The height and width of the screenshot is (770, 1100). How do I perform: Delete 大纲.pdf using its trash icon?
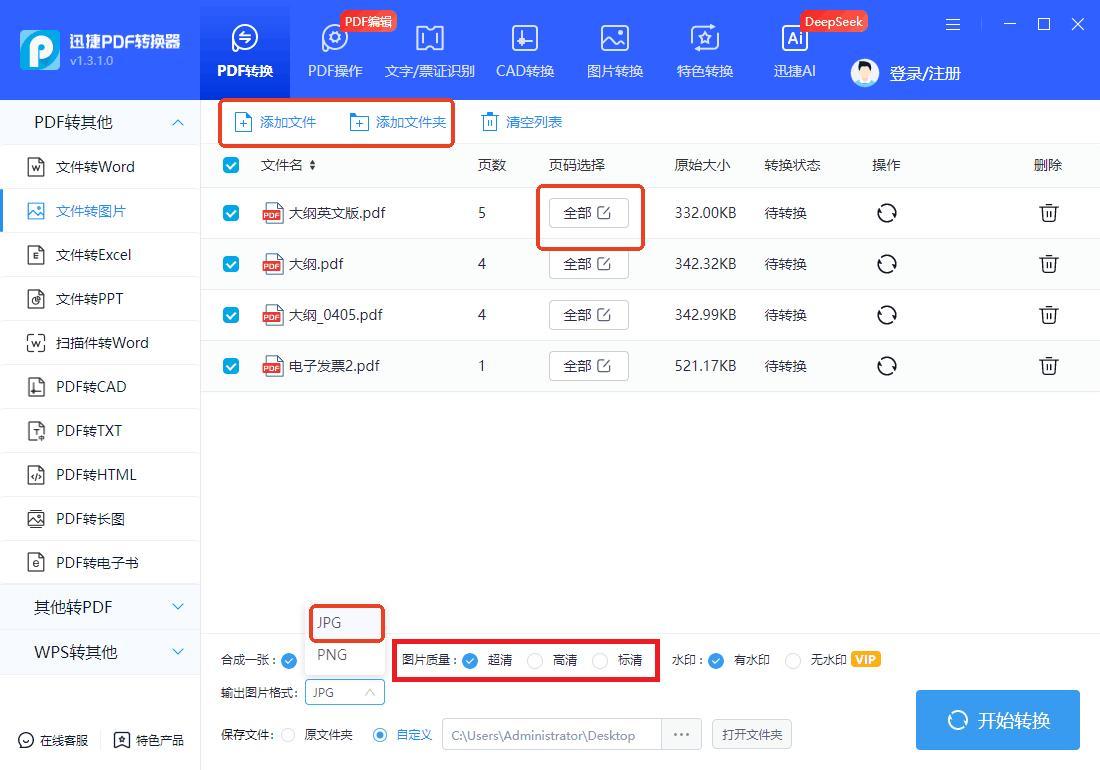point(1048,264)
